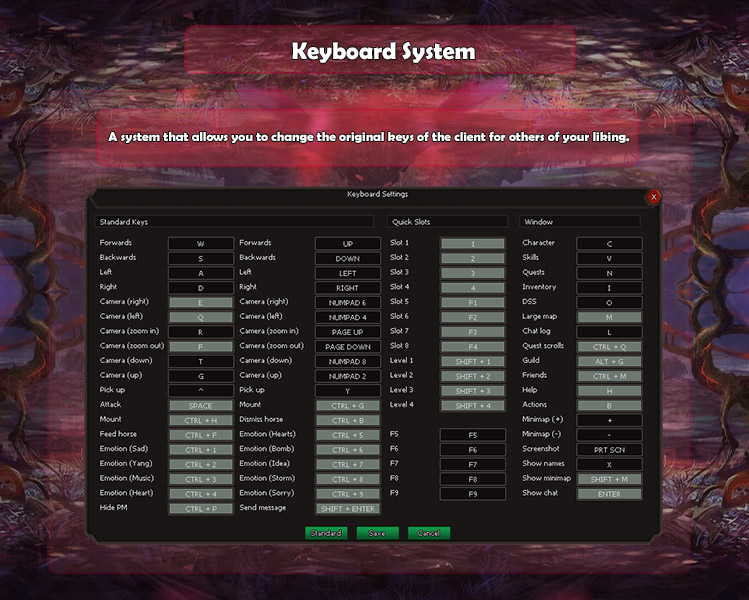Change the Inventory window key I
The image size is (749, 600).
pyautogui.click(x=609, y=288)
